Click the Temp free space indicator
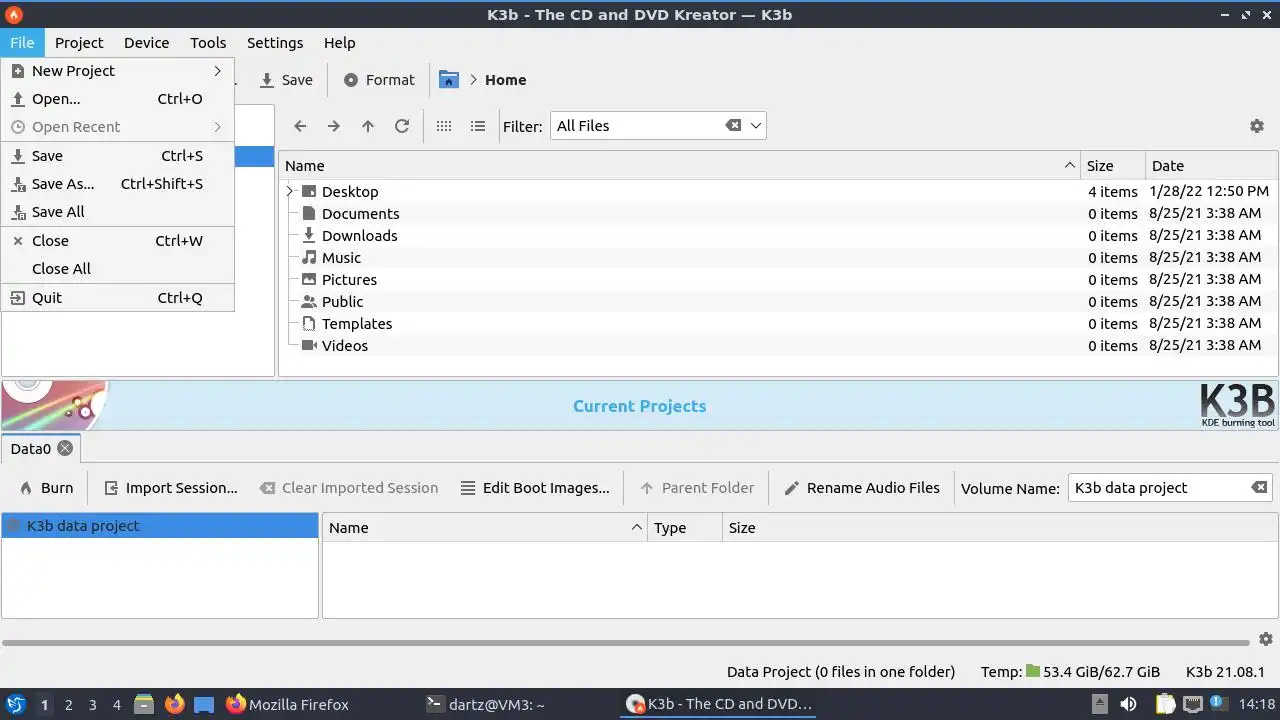This screenshot has height=720, width=1280. click(1070, 672)
